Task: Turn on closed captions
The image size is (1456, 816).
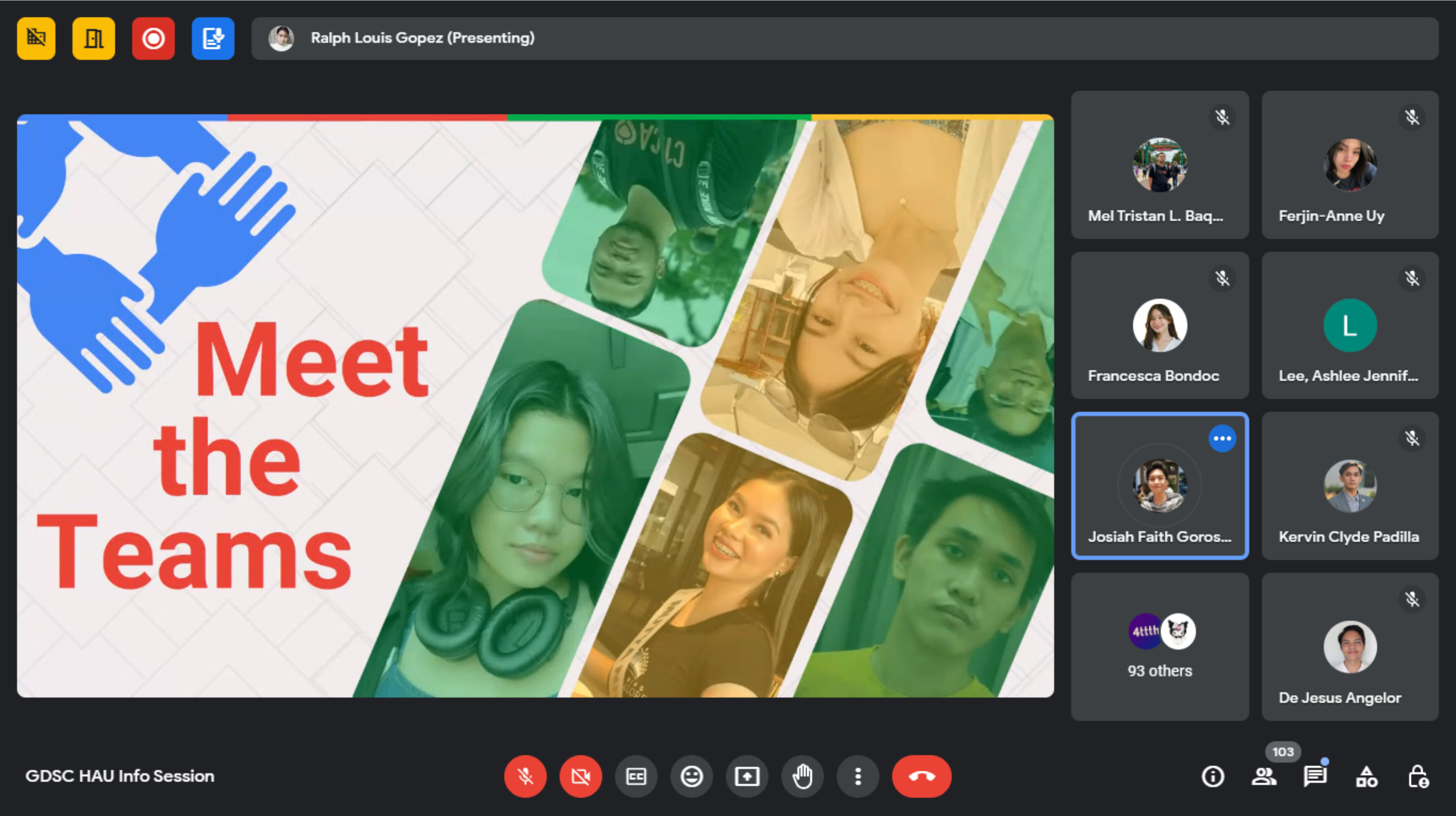Action: coord(636,776)
